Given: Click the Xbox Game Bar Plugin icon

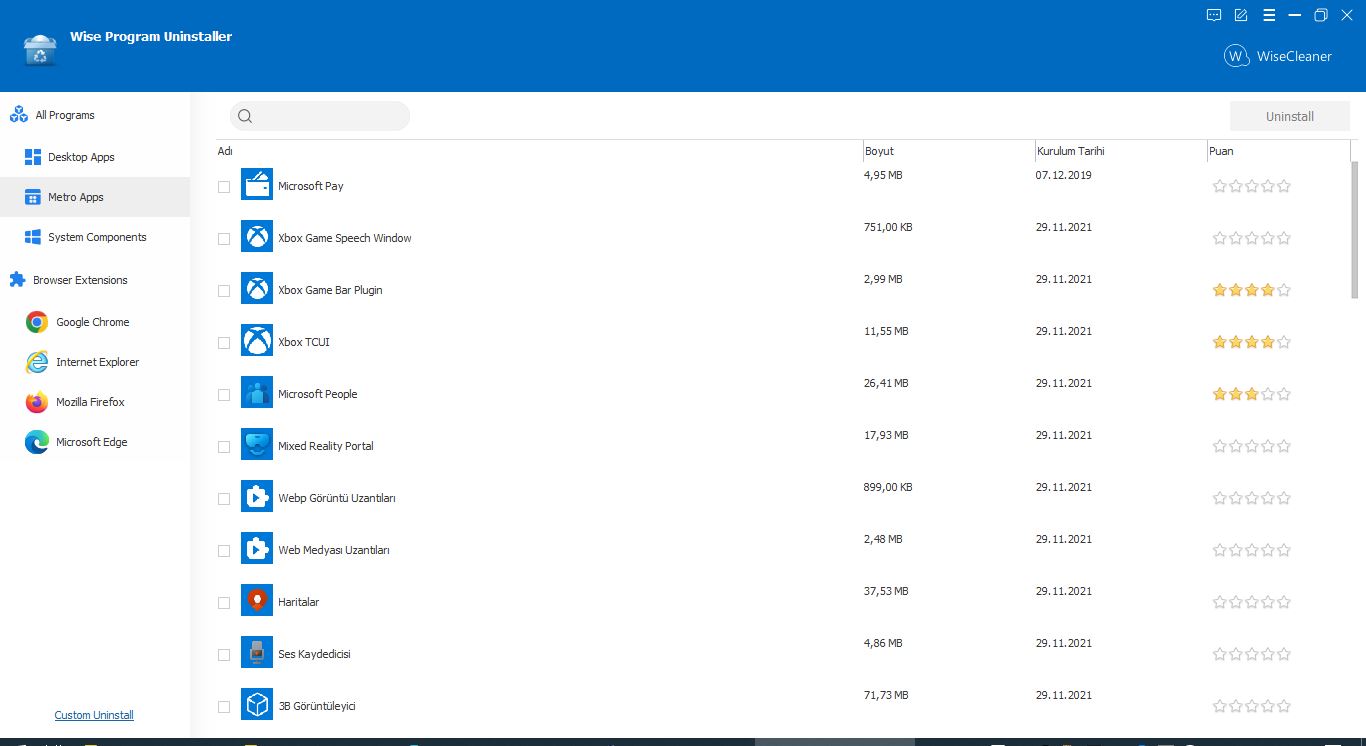Looking at the screenshot, I should tap(257, 290).
